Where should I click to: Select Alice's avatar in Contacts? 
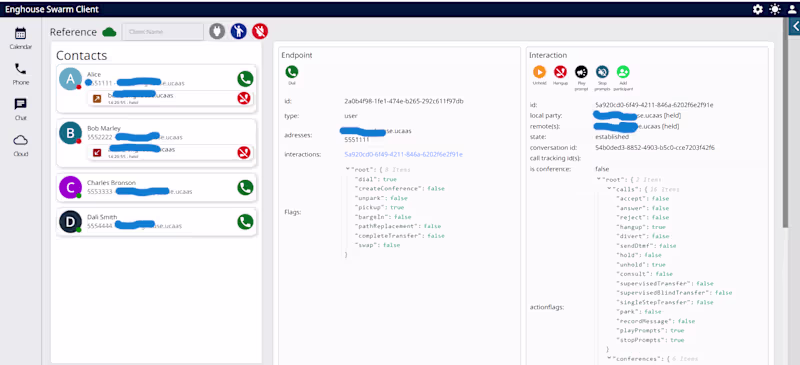(70, 79)
